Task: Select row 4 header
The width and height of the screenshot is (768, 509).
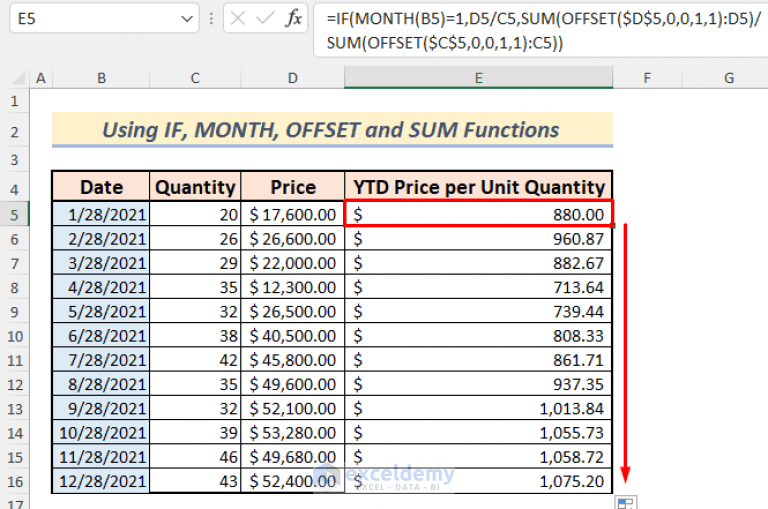Action: point(15,189)
